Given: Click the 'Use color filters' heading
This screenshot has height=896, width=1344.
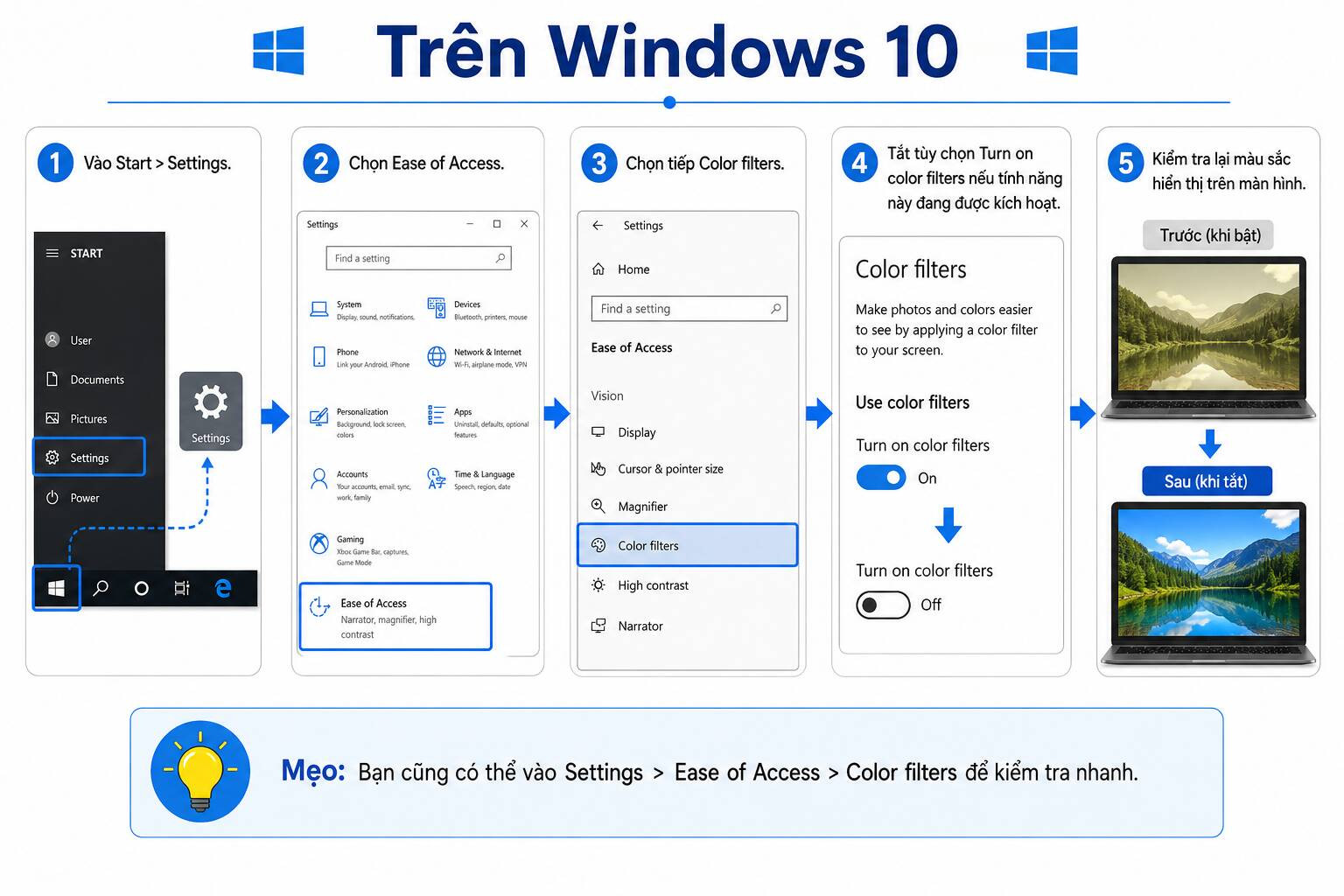Looking at the screenshot, I should tap(913, 402).
